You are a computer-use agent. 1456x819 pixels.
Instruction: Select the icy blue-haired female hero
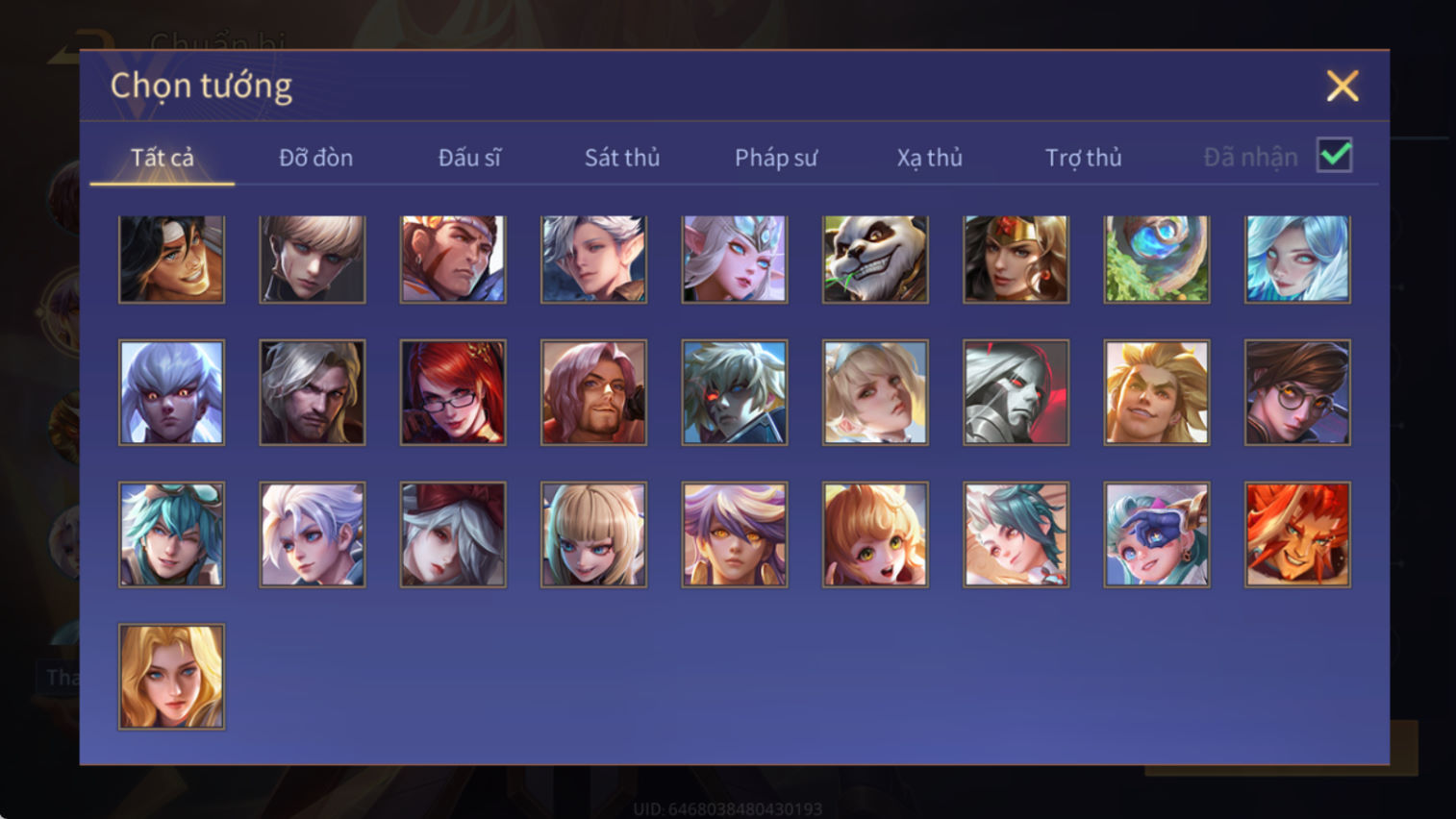point(1297,260)
